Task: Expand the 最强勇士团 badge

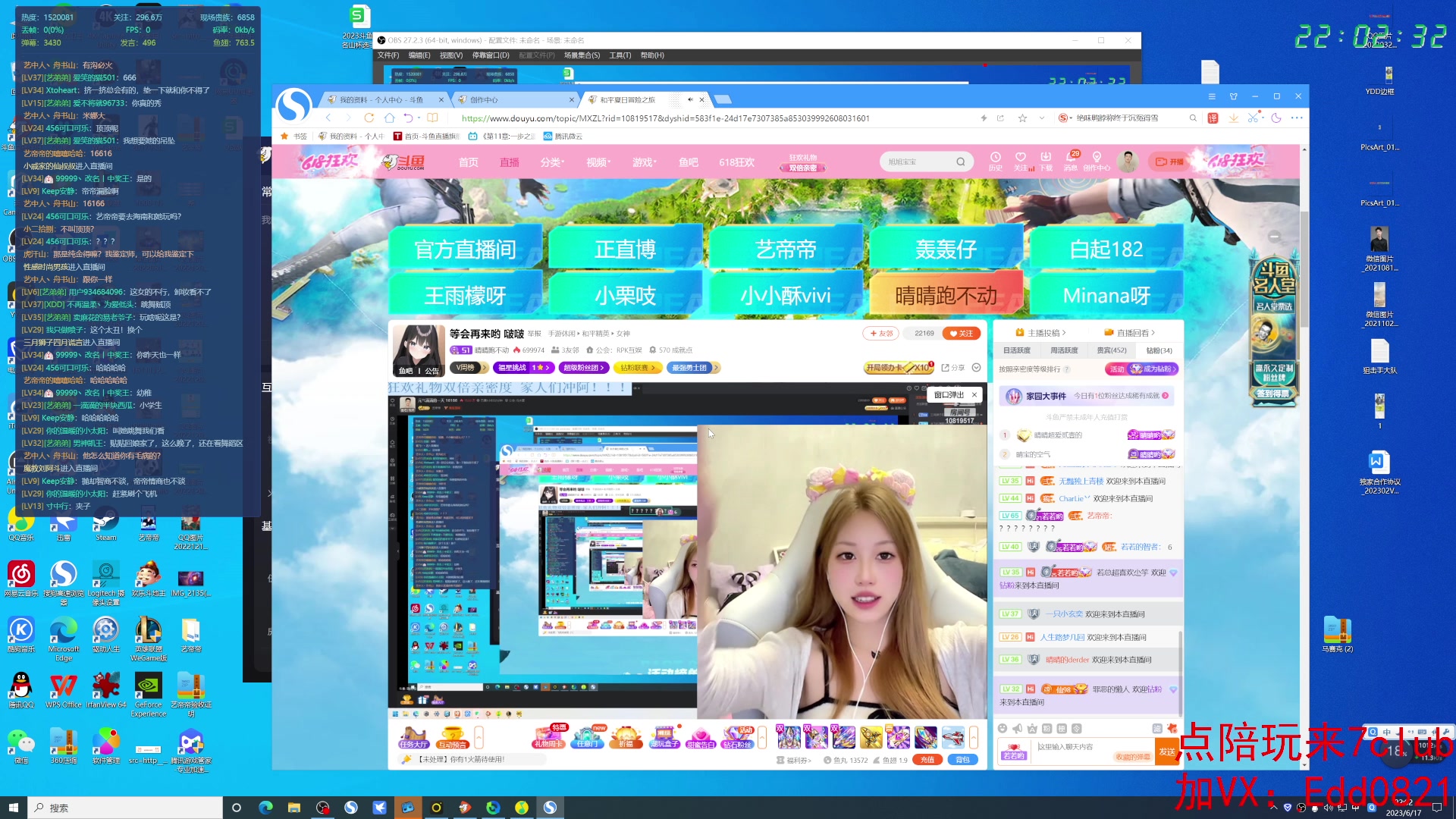Action: 692,368
